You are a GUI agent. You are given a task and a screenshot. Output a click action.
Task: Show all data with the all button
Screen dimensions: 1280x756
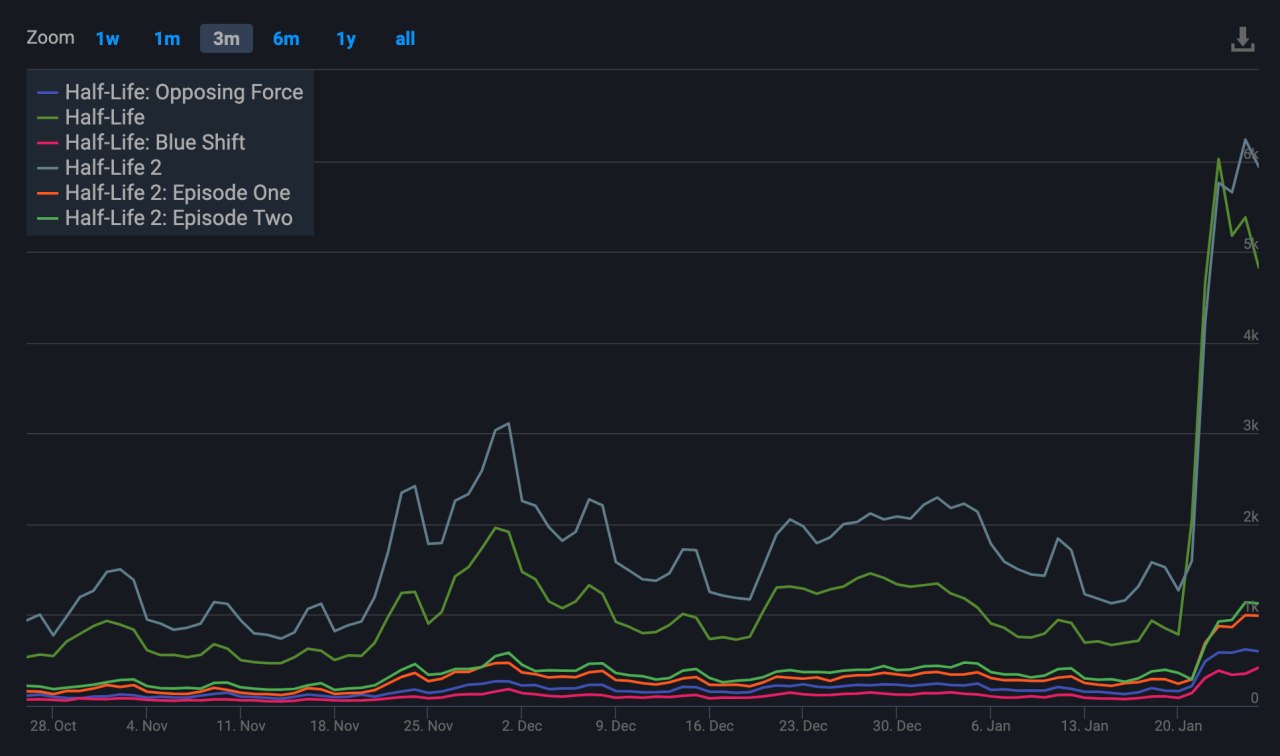[x=405, y=39]
